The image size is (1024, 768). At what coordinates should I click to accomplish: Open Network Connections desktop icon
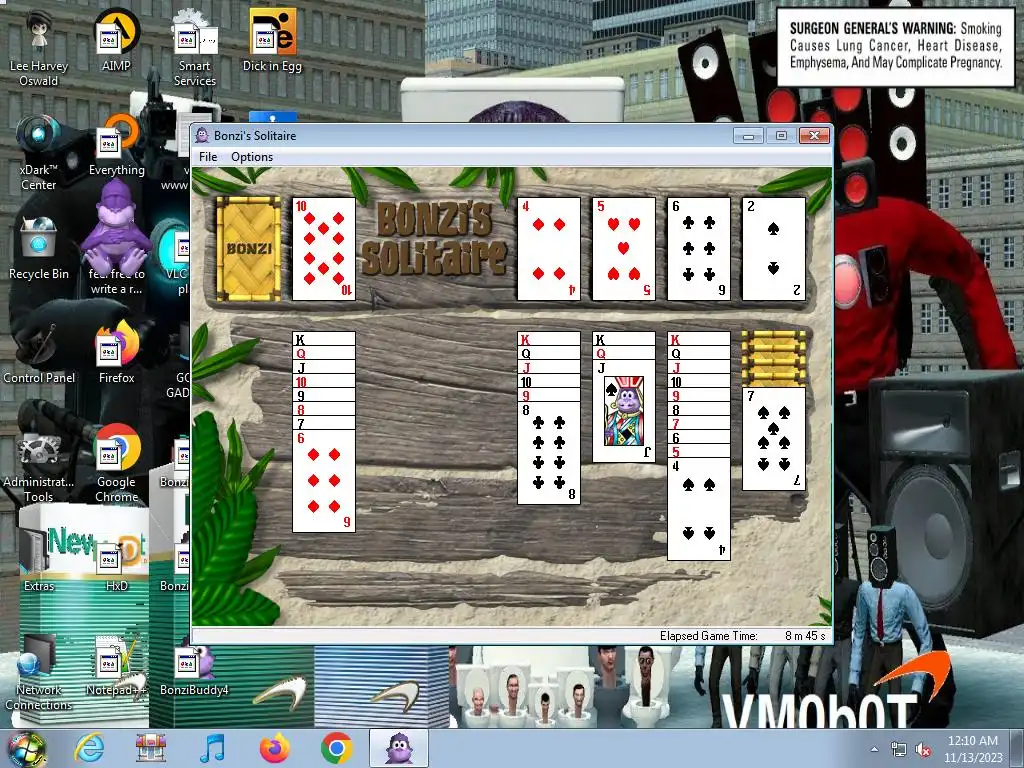click(x=39, y=673)
